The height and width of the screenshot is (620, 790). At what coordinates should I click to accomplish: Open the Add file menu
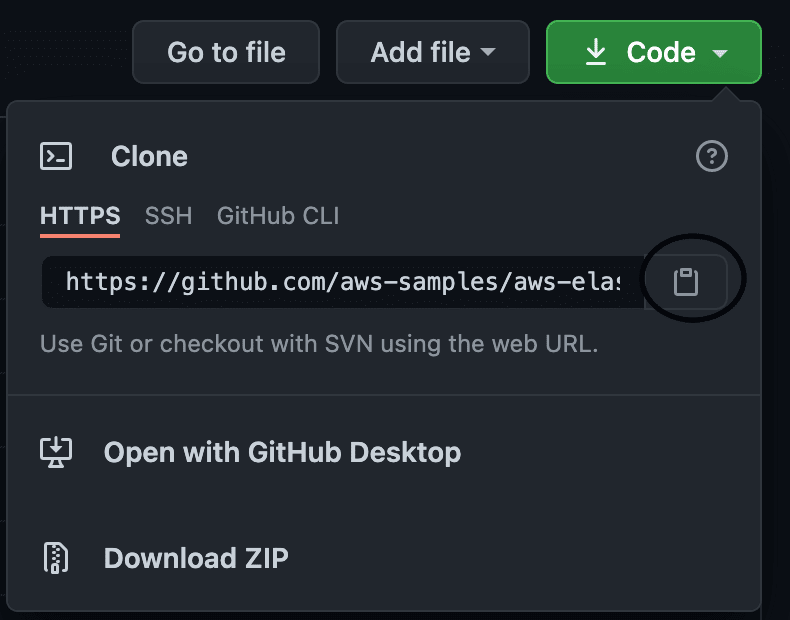[433, 52]
